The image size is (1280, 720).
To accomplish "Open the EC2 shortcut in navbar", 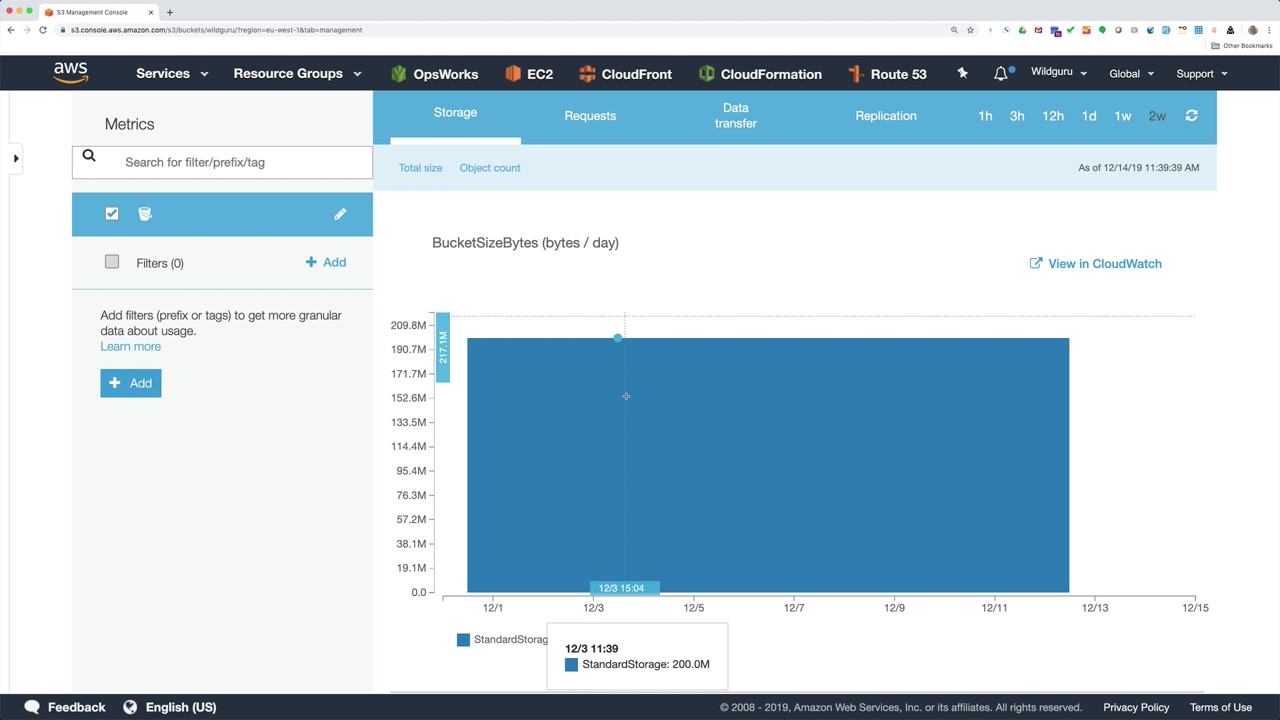I will [529, 74].
